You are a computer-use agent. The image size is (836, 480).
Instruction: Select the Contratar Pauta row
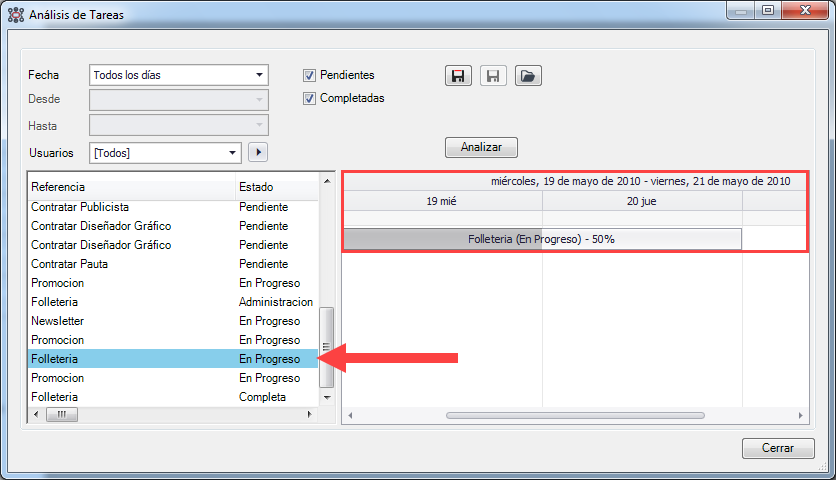[x=173, y=264]
